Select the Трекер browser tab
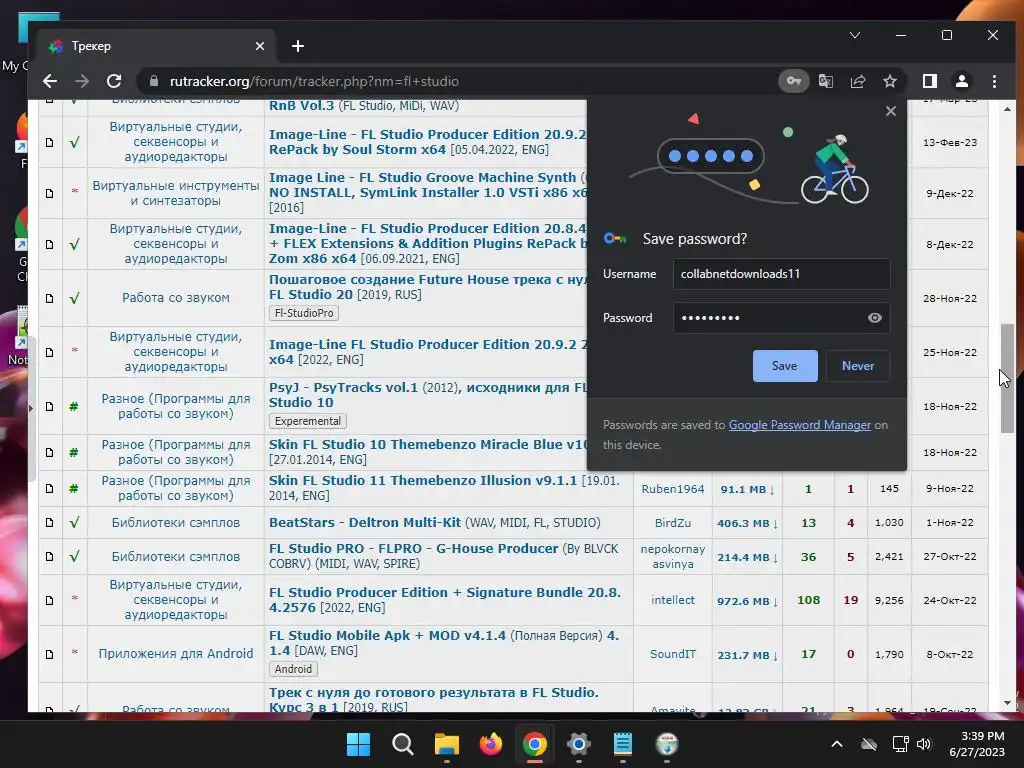 tap(155, 46)
